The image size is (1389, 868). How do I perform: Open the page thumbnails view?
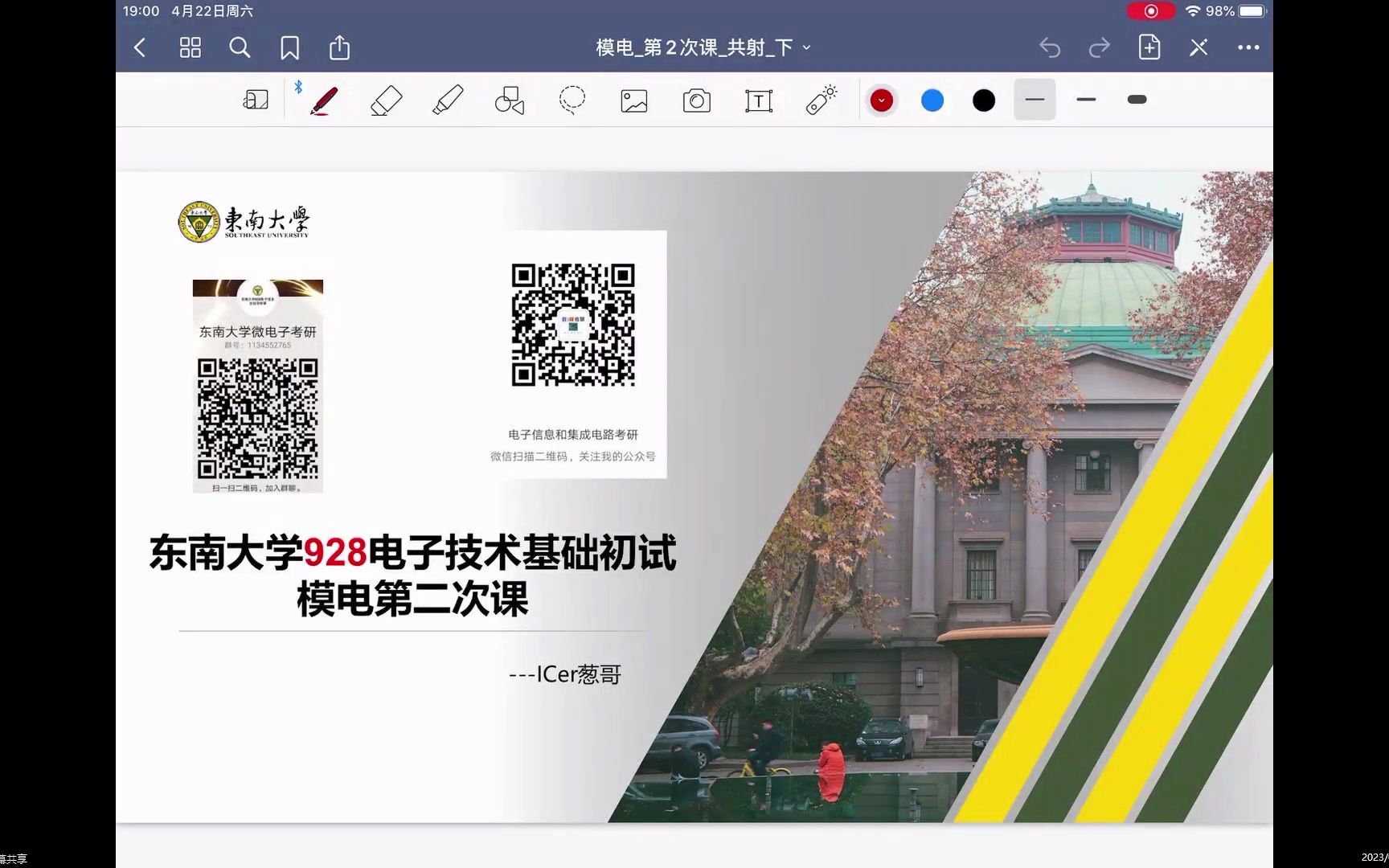[190, 47]
